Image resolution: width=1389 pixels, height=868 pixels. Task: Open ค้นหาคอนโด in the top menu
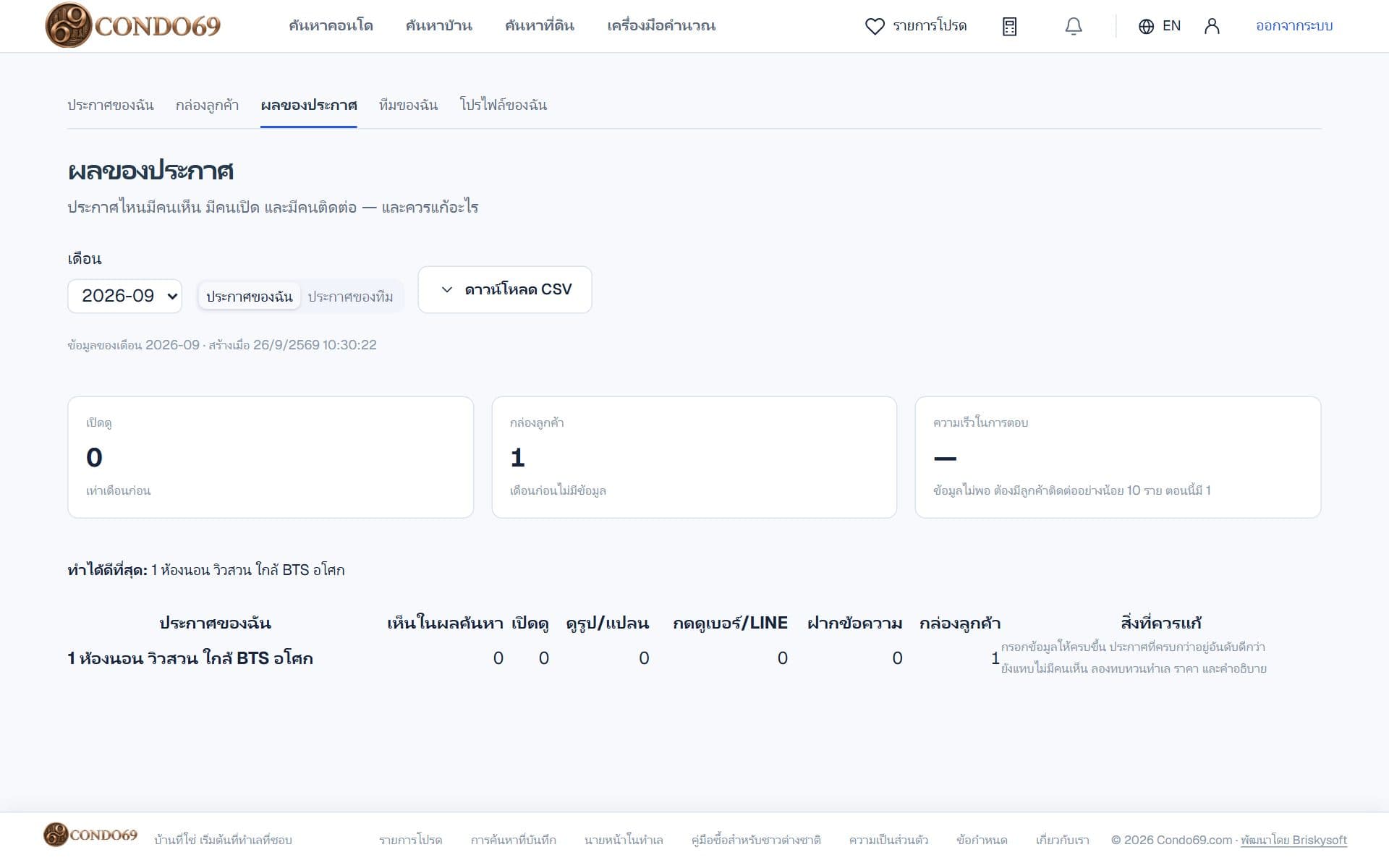[x=331, y=26]
